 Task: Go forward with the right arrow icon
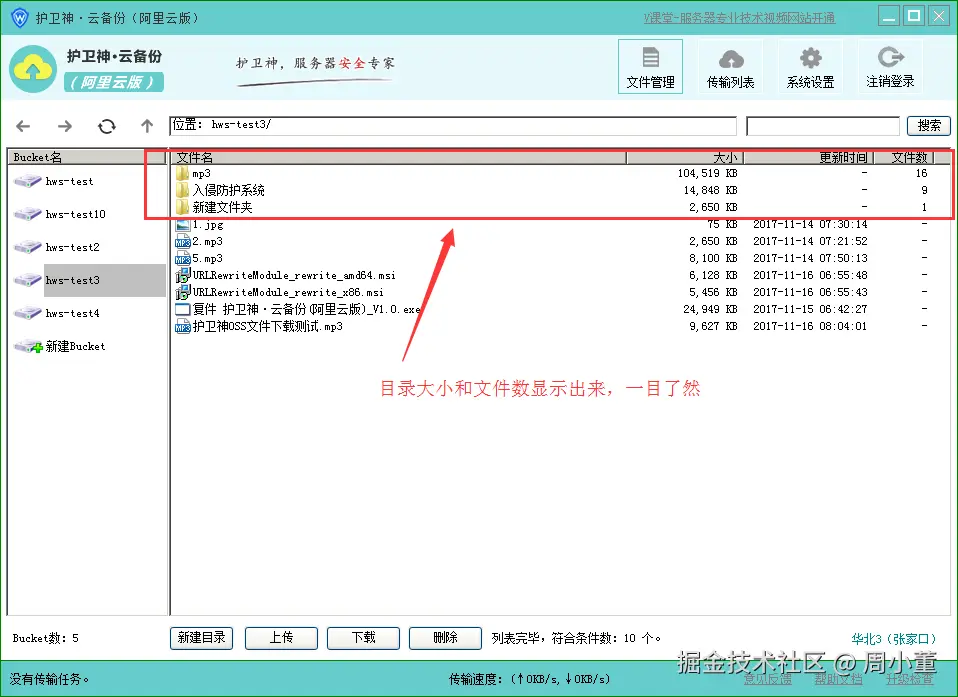(x=65, y=126)
